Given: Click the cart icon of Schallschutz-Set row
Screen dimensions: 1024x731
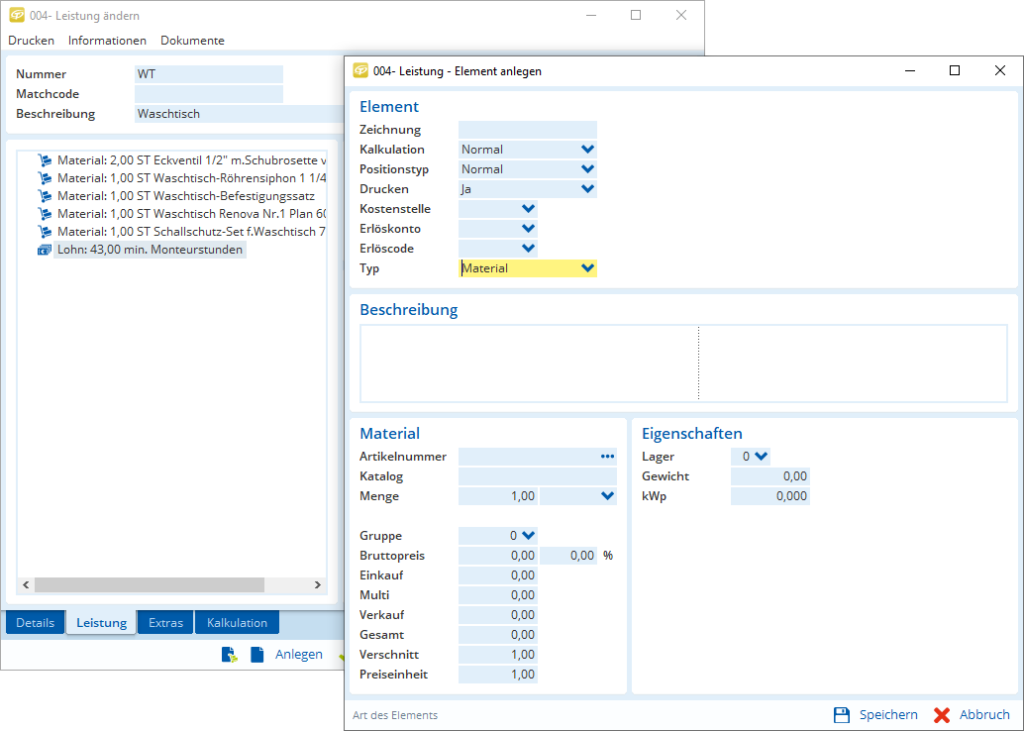Looking at the screenshot, I should (44, 232).
